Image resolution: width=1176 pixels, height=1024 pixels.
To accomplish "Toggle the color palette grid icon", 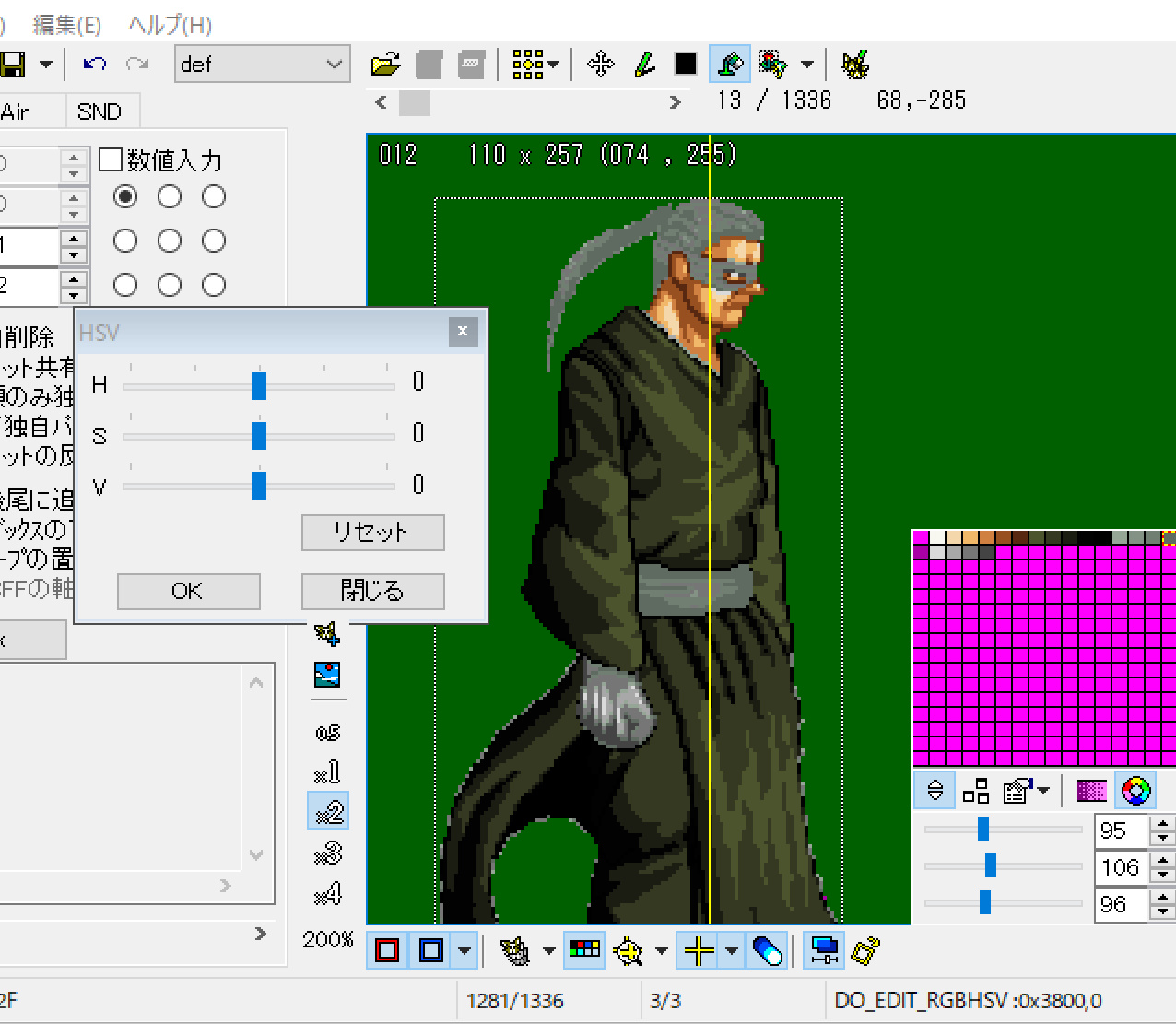I will (585, 949).
